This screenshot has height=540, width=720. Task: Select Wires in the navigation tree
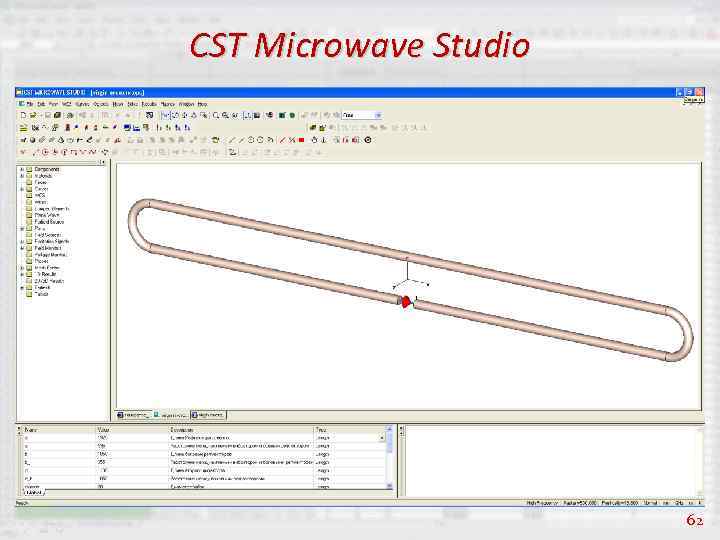tap(40, 202)
